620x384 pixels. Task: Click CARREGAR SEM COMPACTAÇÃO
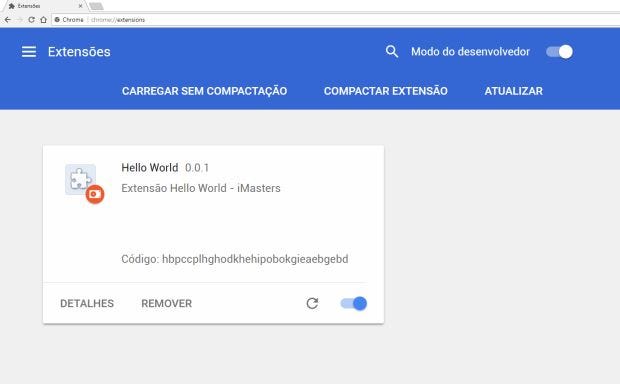tap(204, 91)
